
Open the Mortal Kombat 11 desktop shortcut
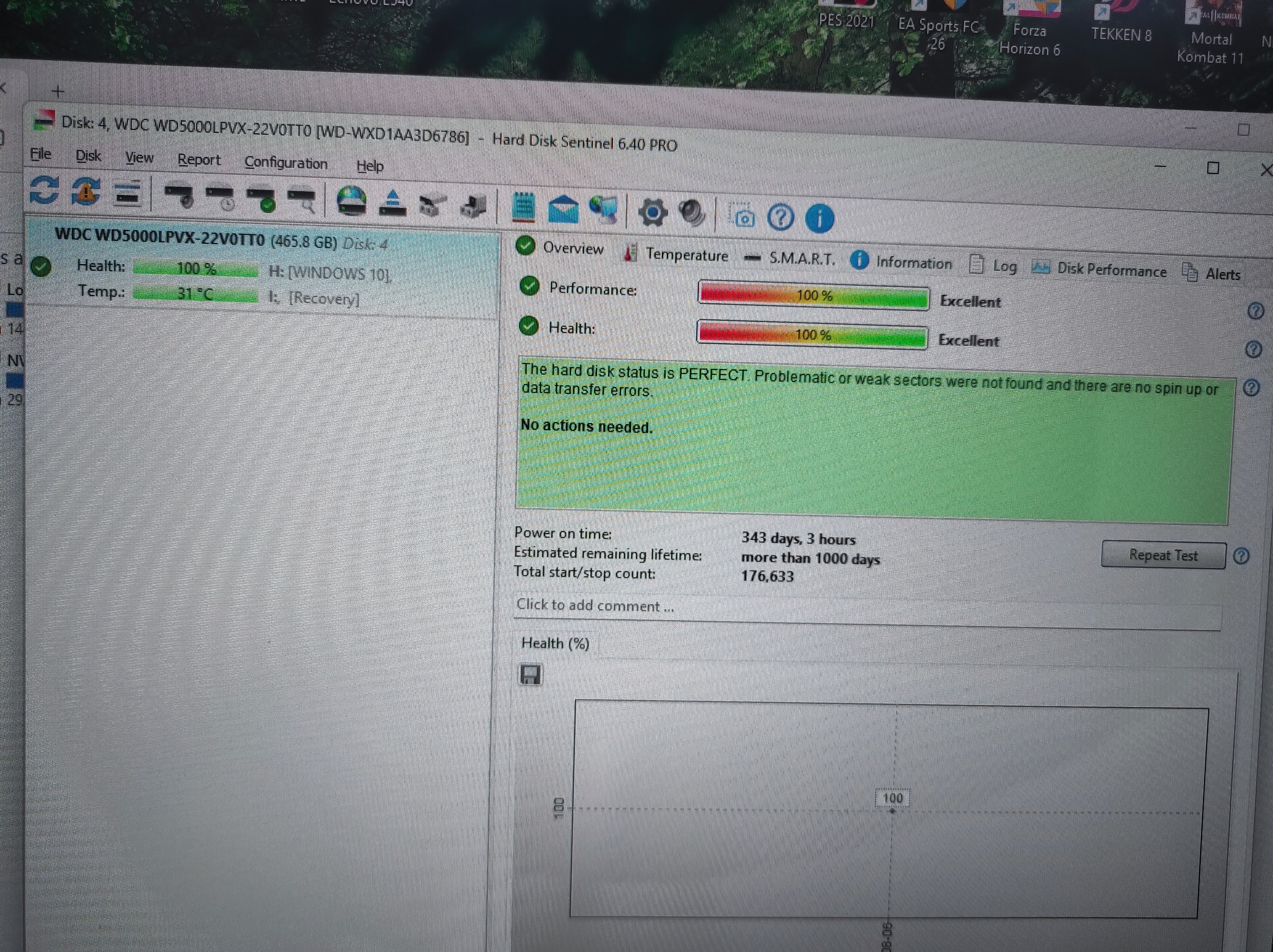pyautogui.click(x=1210, y=33)
